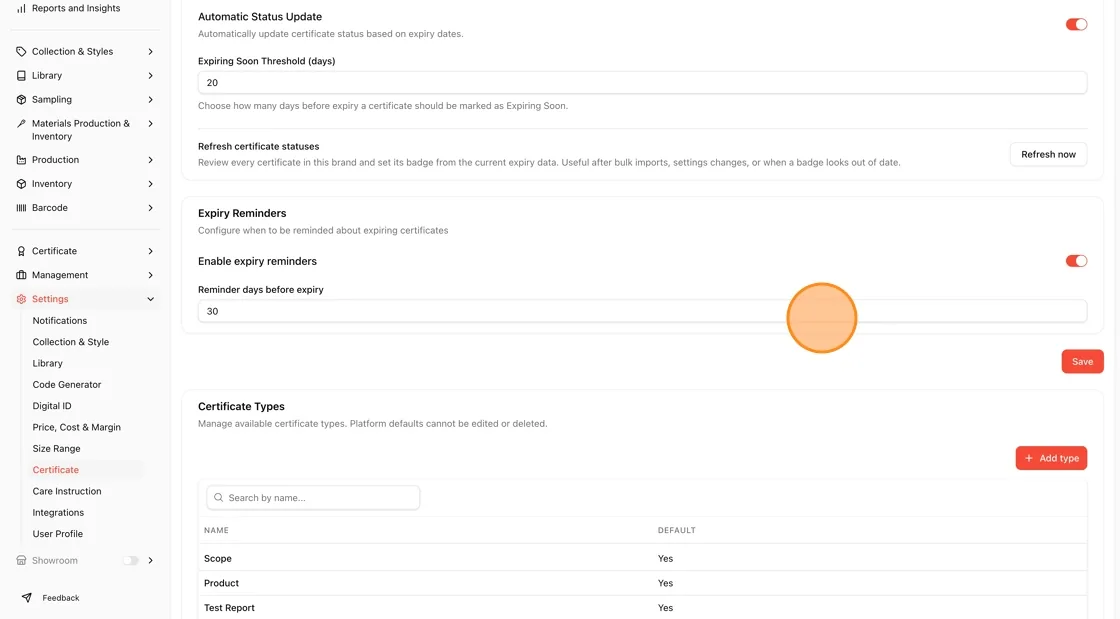1120x619 pixels.
Task: Click the Showroom storefront icon
Action: (21, 560)
